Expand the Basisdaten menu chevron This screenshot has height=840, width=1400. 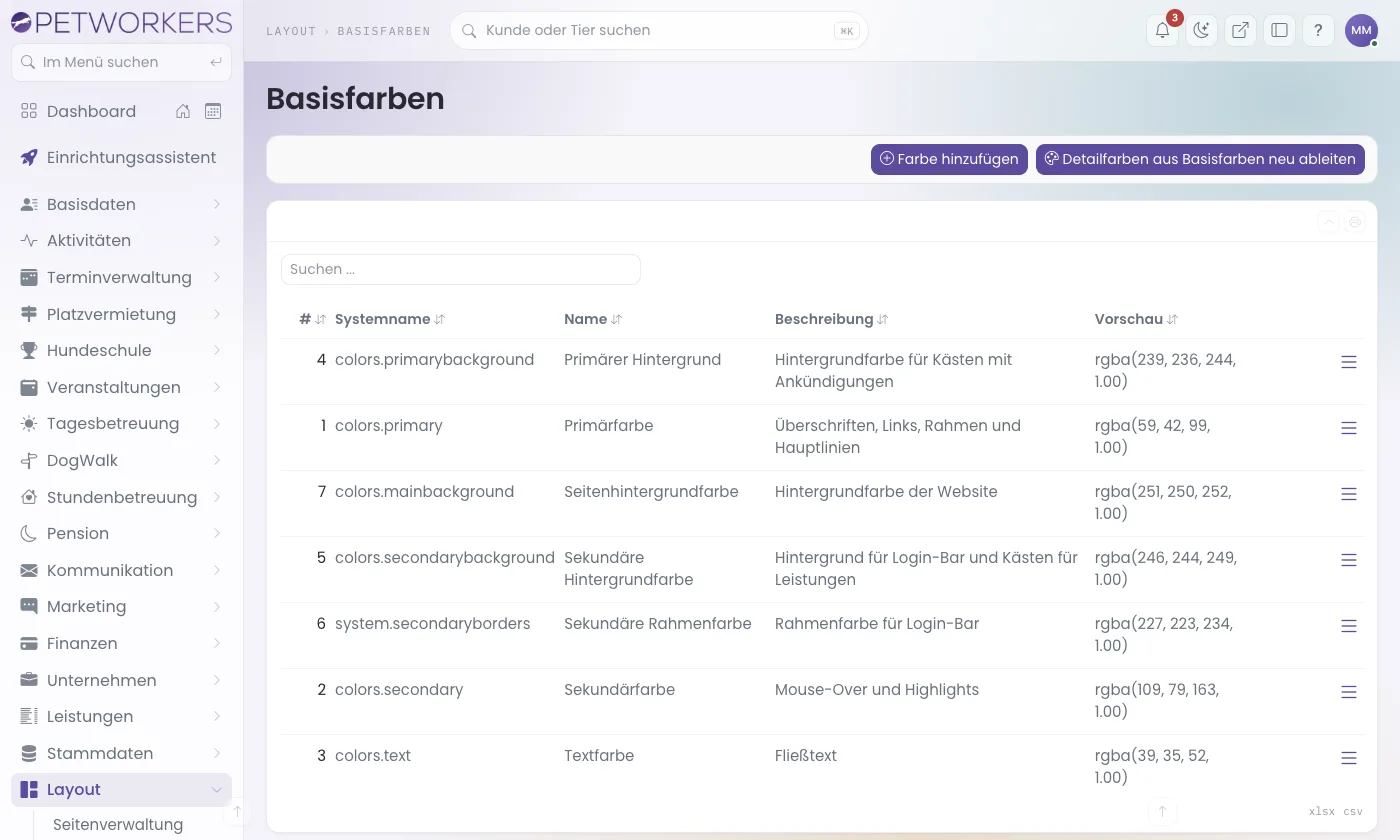(x=217, y=204)
